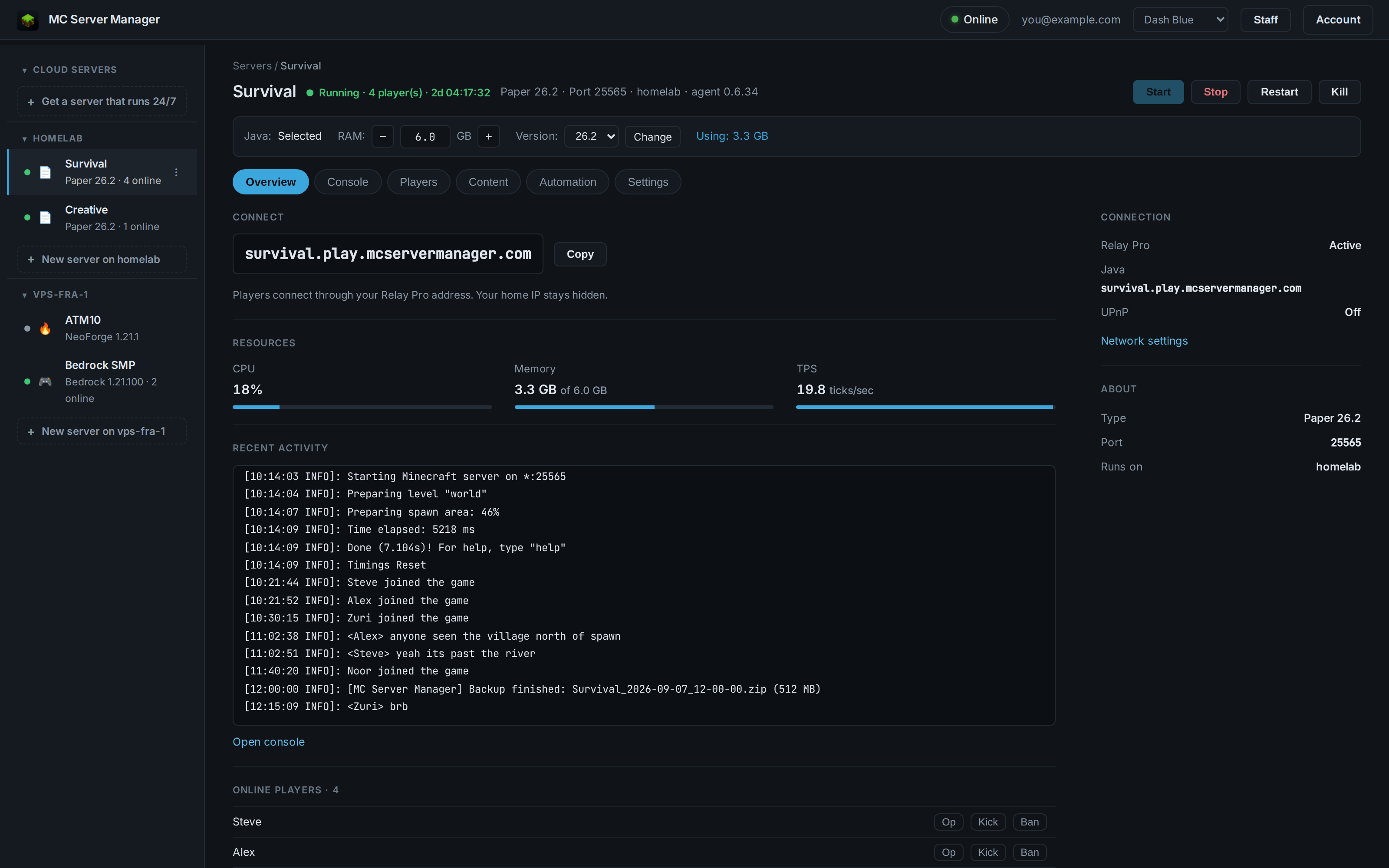Open the Automation tab

(x=568, y=182)
